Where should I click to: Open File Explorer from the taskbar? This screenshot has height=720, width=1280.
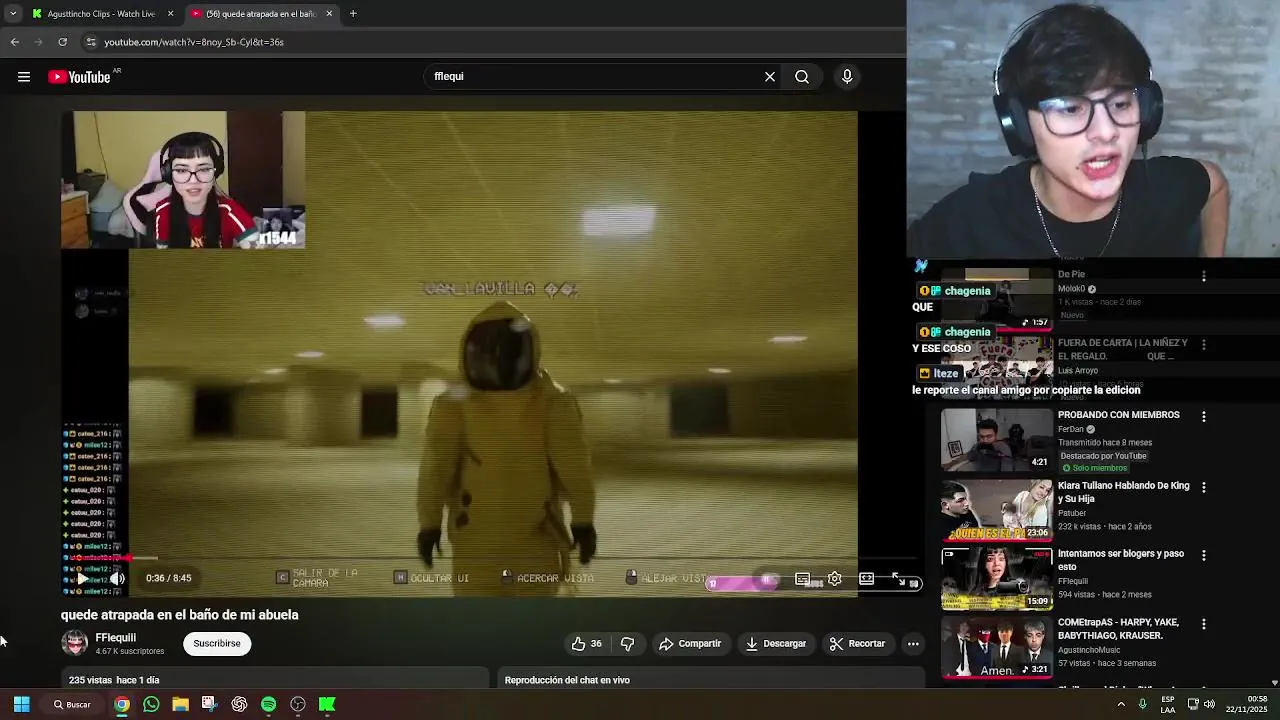click(180, 704)
